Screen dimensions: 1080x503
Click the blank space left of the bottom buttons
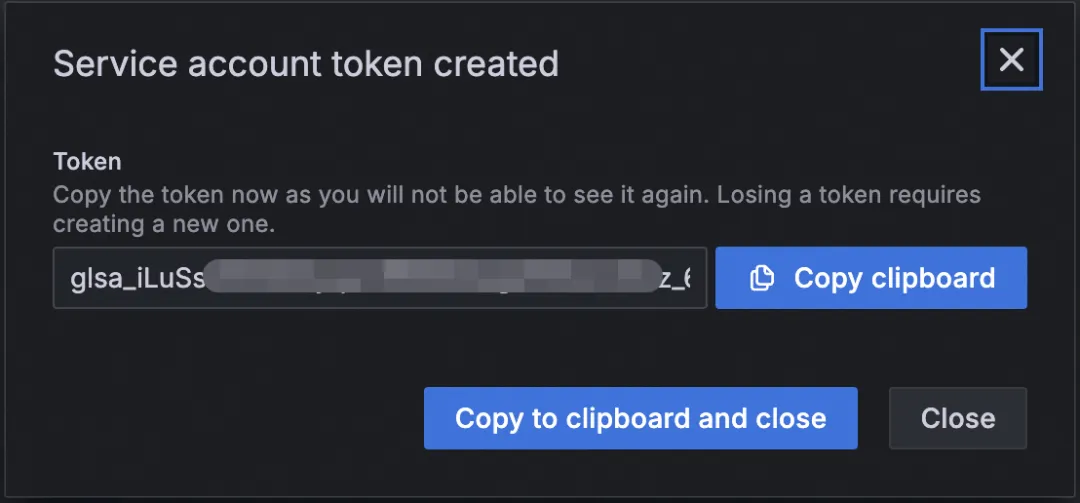point(234,418)
